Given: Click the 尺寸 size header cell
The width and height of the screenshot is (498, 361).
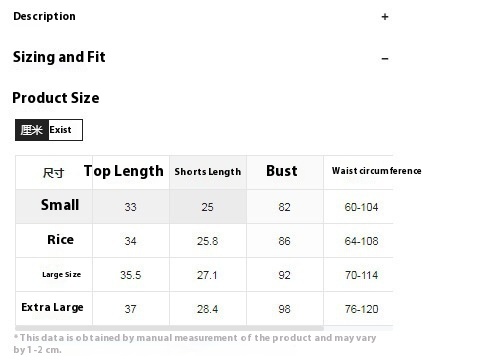Looking at the screenshot, I should (53, 173).
